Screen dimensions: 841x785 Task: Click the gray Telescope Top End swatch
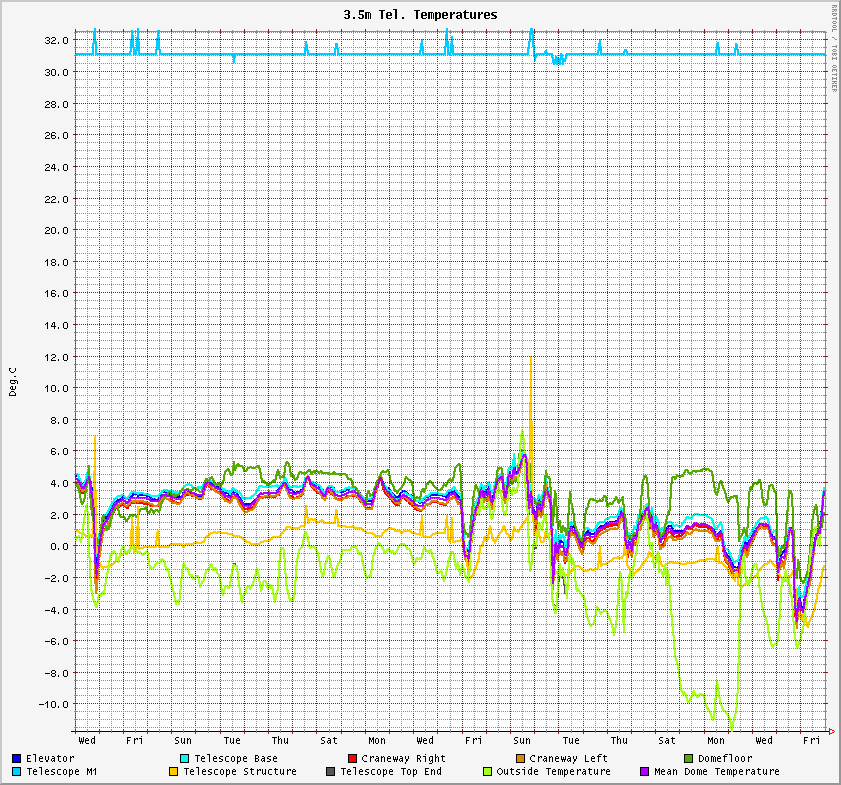click(x=331, y=772)
